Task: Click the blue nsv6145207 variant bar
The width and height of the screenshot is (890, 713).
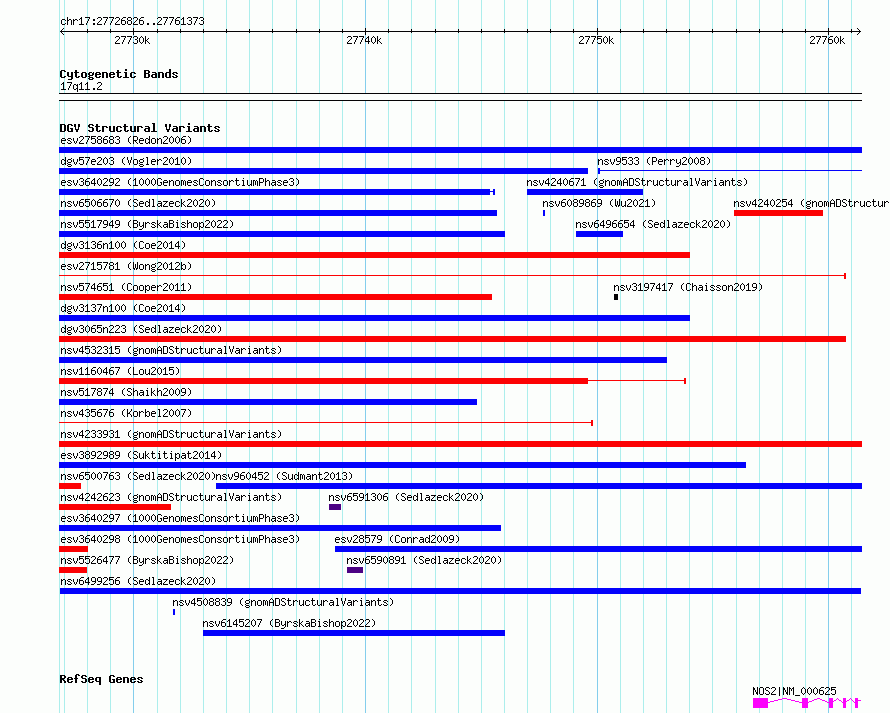Action: (354, 633)
